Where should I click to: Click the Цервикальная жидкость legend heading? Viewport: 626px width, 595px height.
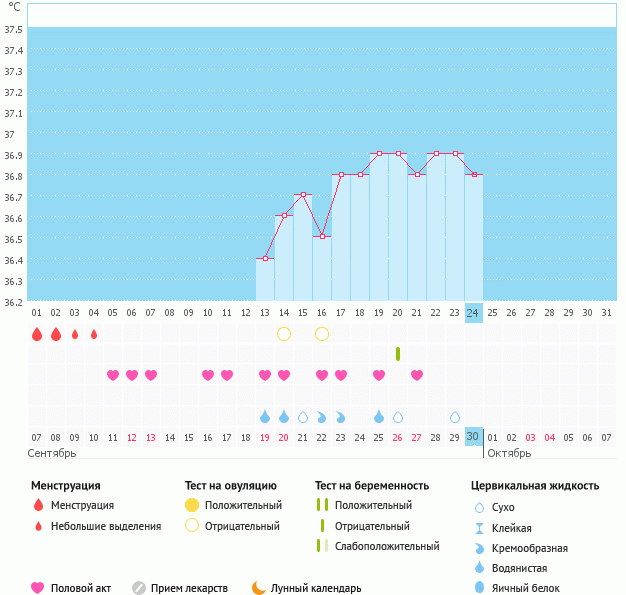[535, 486]
